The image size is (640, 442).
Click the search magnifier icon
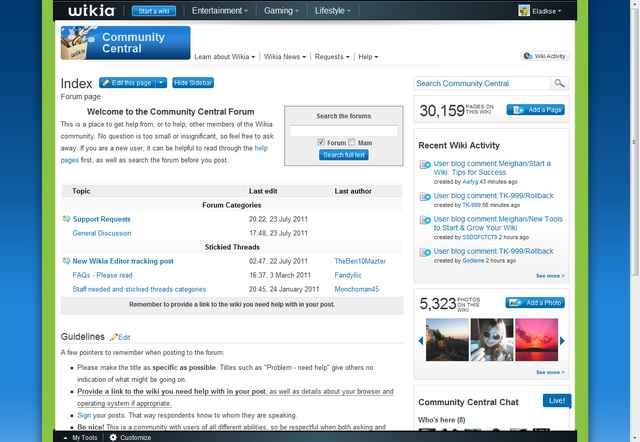click(559, 83)
